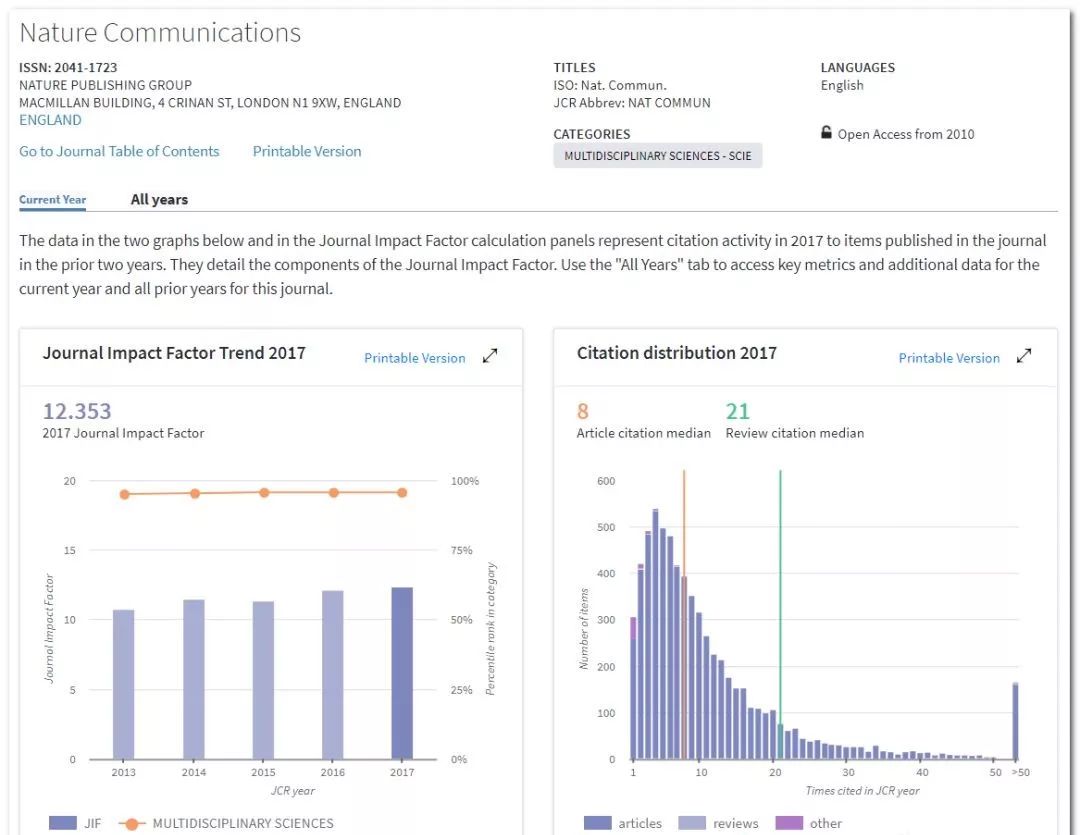
Task: Expand the Journal Impact Factor Trend chart
Action: (x=490, y=357)
